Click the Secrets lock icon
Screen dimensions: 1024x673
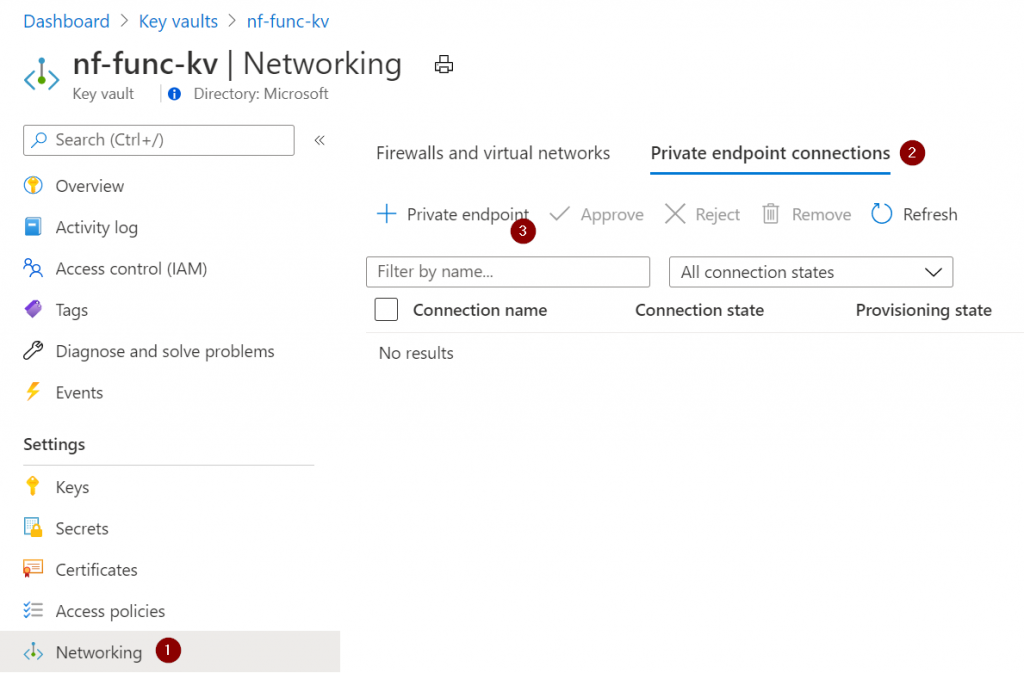pyautogui.click(x=33, y=527)
